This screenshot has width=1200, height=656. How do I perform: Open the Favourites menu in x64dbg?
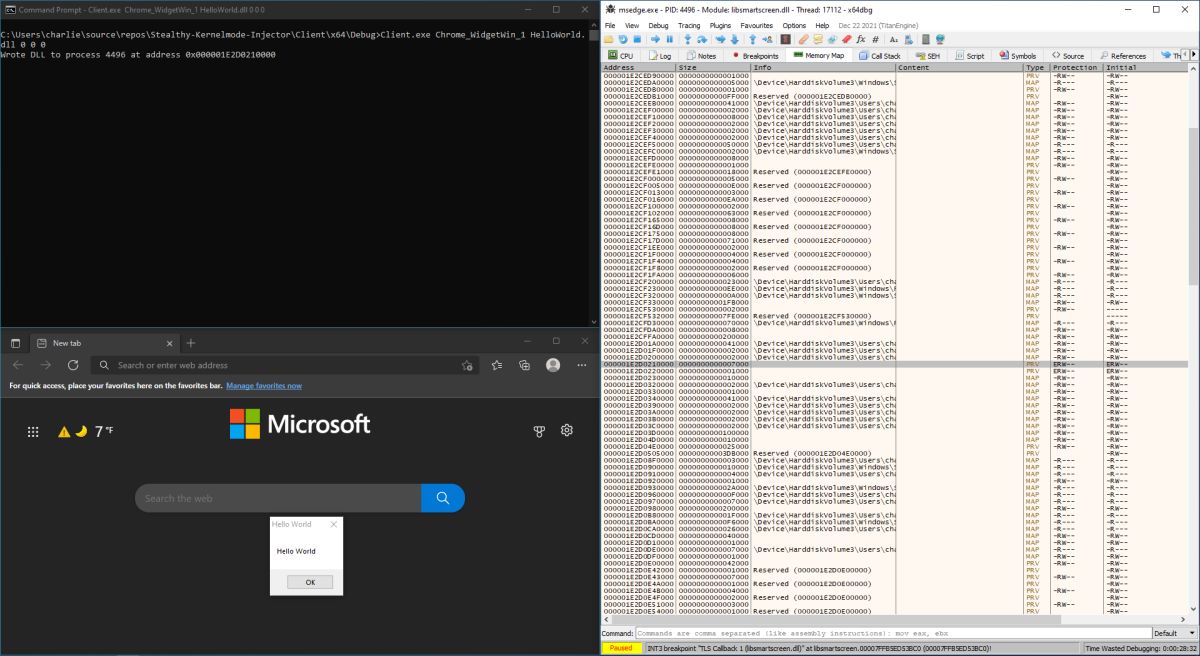tap(757, 25)
